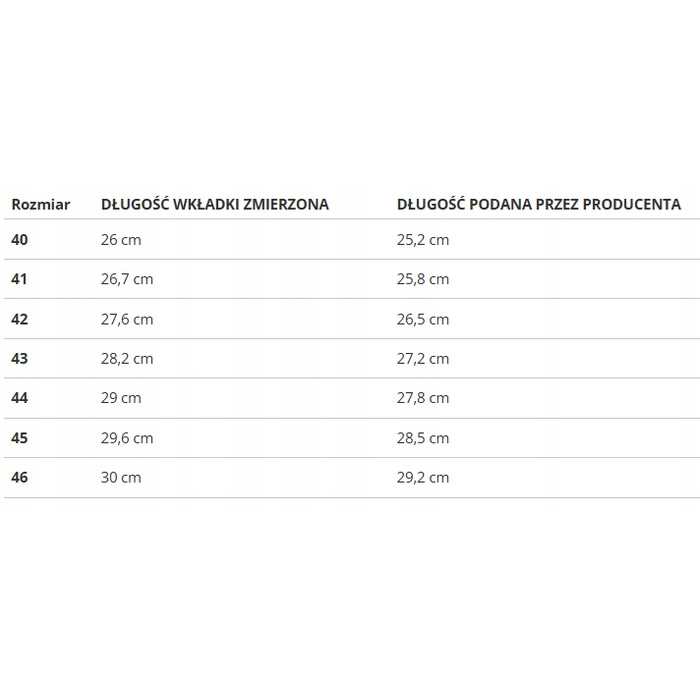700x700 pixels.
Task: Select the DŁUGOŚĆ WKŁADKI ZMIERZONA header
Action: pyautogui.click(x=215, y=204)
